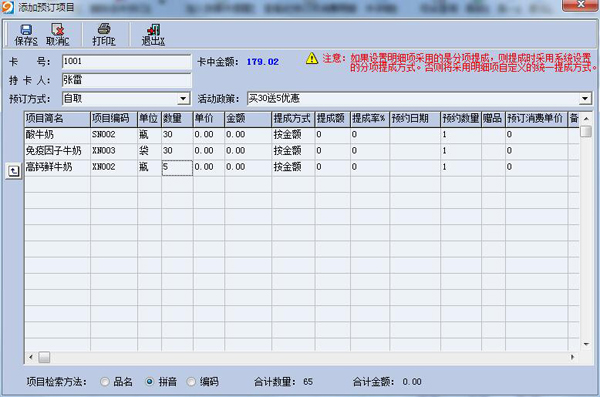The height and width of the screenshot is (397, 600).
Task: Click the vertical scrollbar thumb
Action: pos(586,131)
